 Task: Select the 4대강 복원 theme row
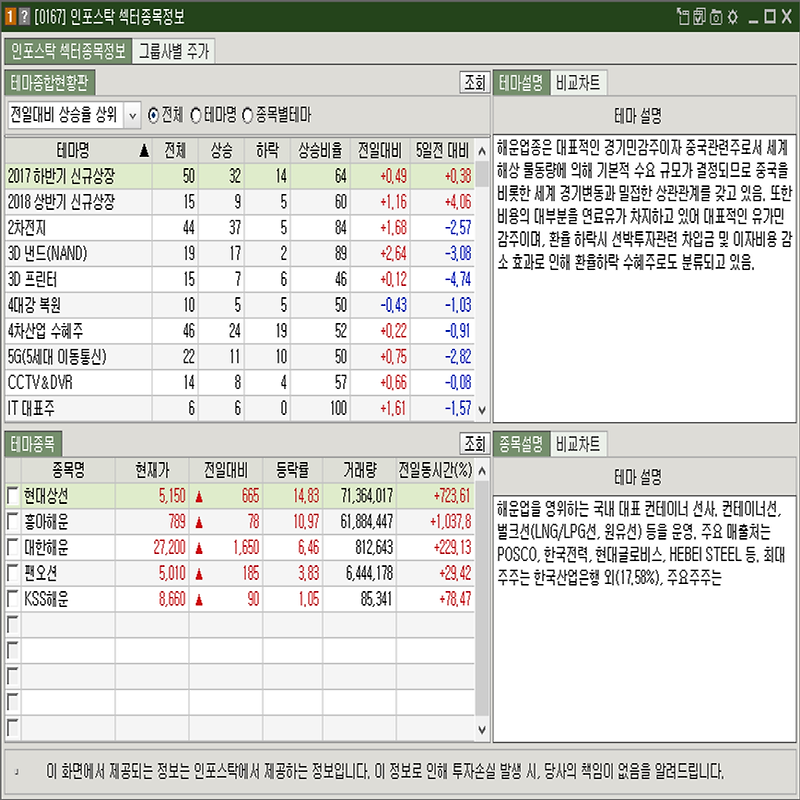(x=240, y=305)
